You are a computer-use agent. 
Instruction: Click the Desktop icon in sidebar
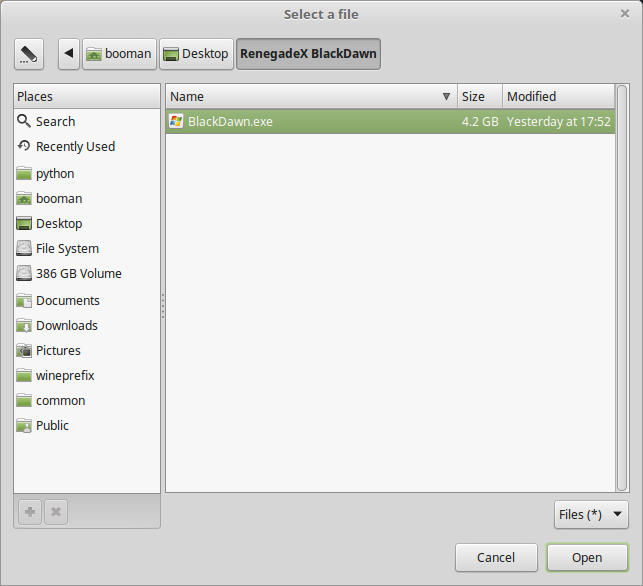[x=24, y=223]
